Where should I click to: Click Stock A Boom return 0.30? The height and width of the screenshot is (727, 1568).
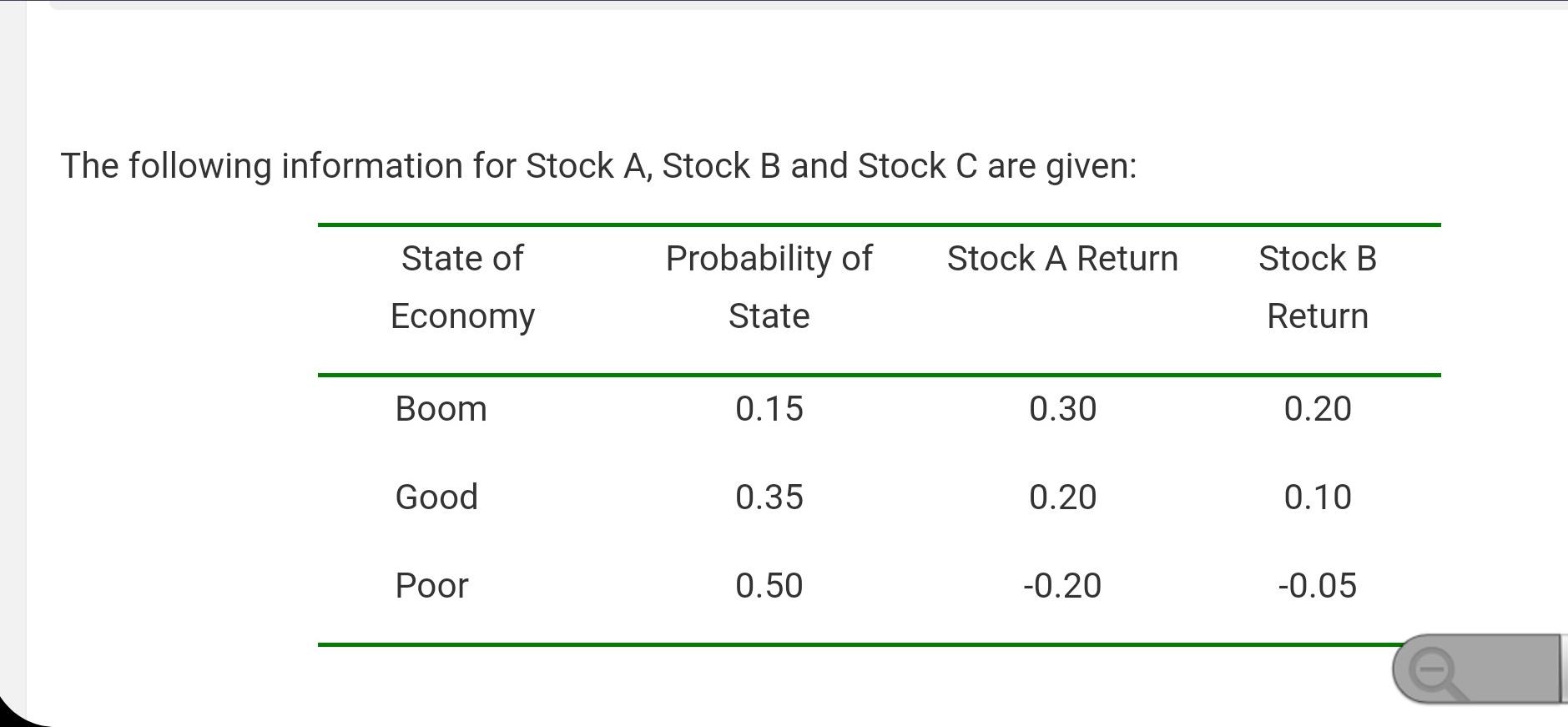(1062, 409)
